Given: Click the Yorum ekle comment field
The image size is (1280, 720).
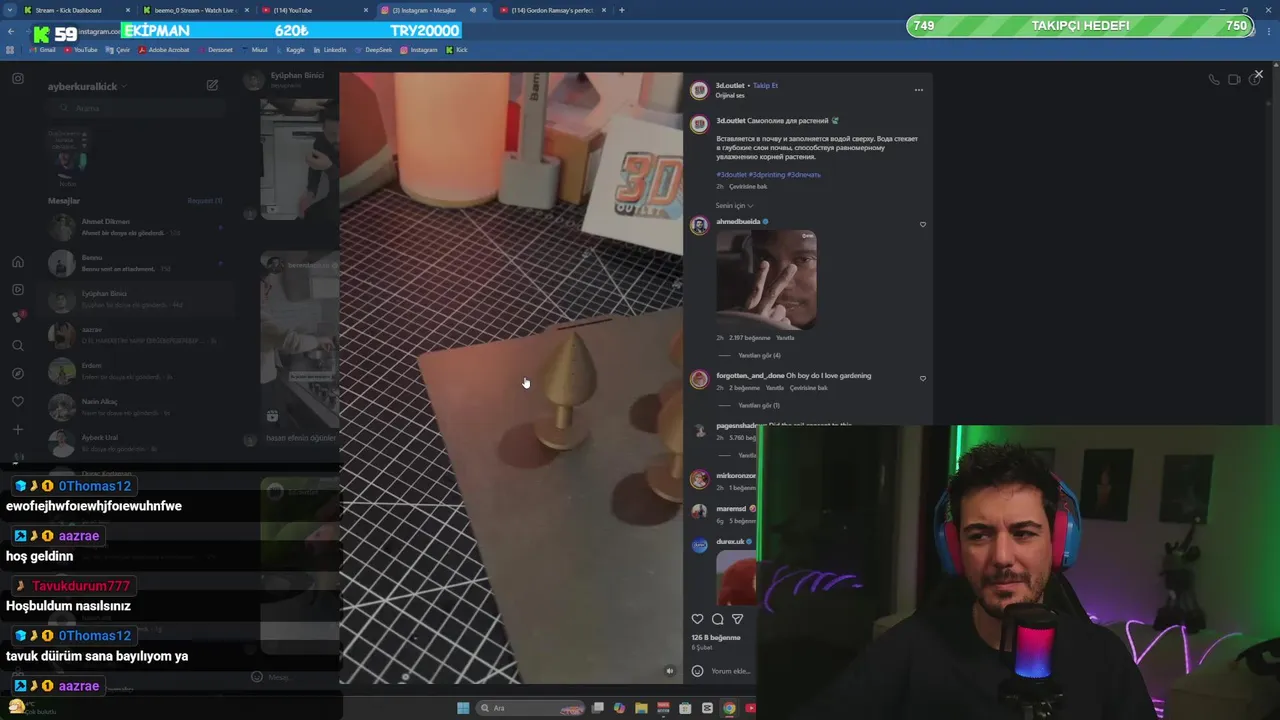Looking at the screenshot, I should (731, 671).
